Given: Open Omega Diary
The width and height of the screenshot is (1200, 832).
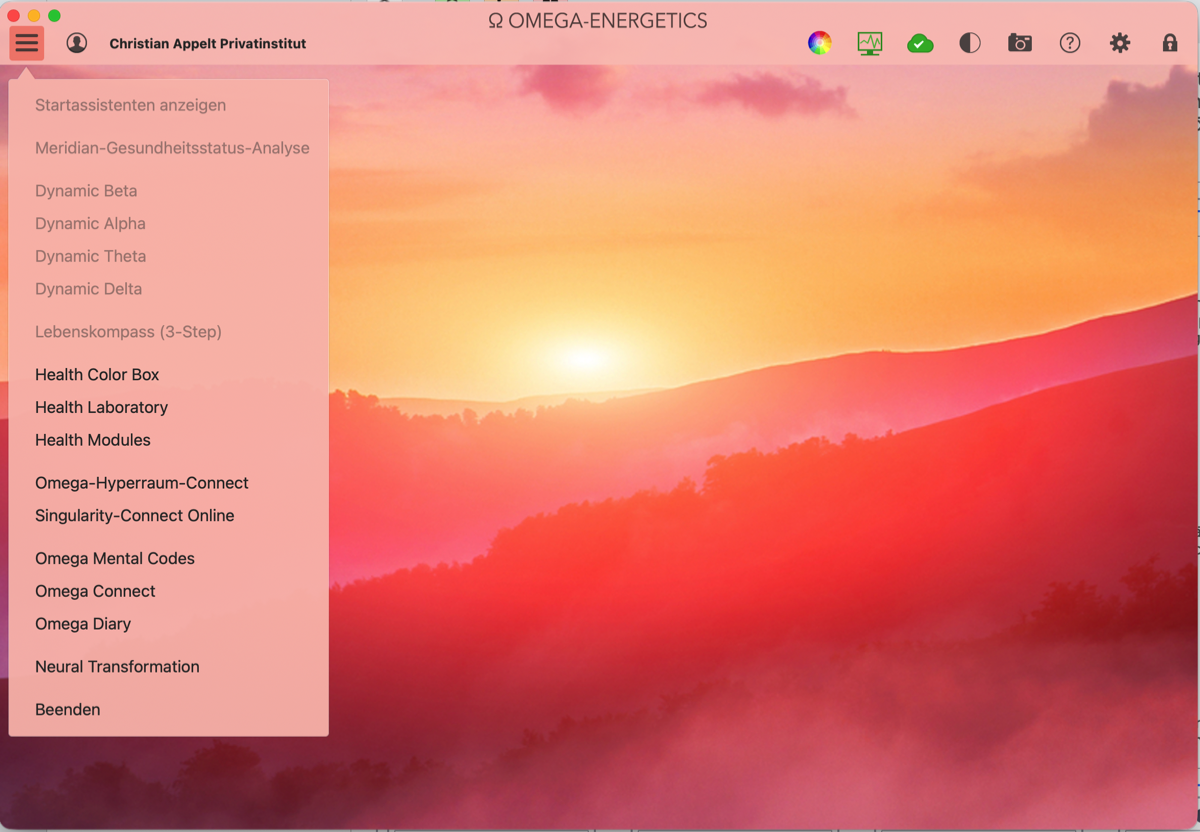Looking at the screenshot, I should 83,624.
